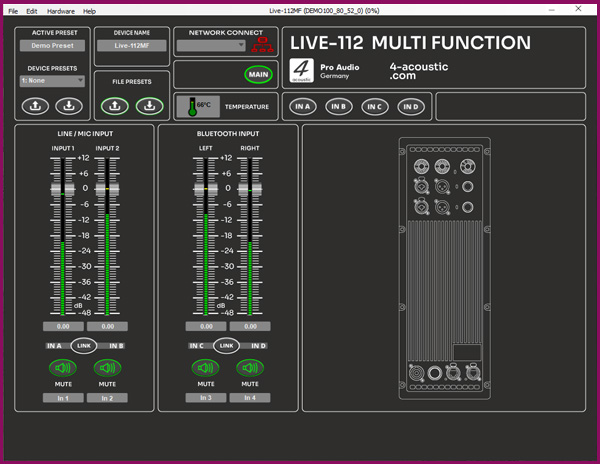This screenshot has width=600, height=464.
Task: Click the file presets upload icon
Action: point(115,105)
